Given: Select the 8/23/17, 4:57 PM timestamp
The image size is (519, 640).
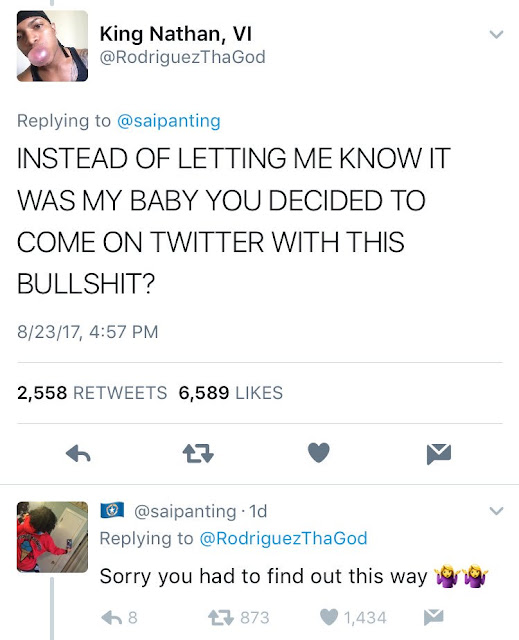Looking at the screenshot, I should coord(87,332).
